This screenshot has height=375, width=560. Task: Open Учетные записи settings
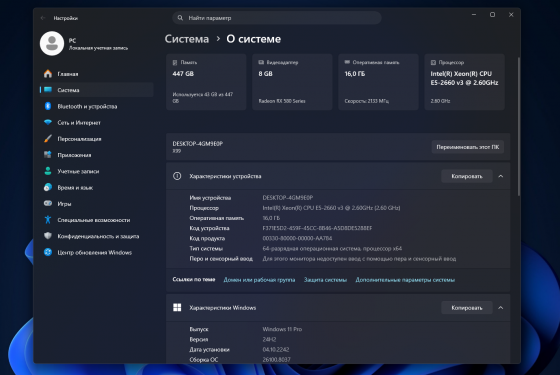tap(97, 171)
